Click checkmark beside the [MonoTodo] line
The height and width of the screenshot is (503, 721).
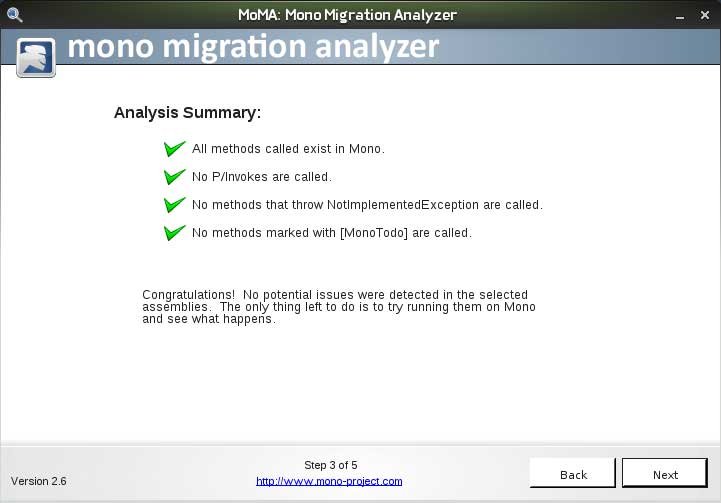point(175,233)
